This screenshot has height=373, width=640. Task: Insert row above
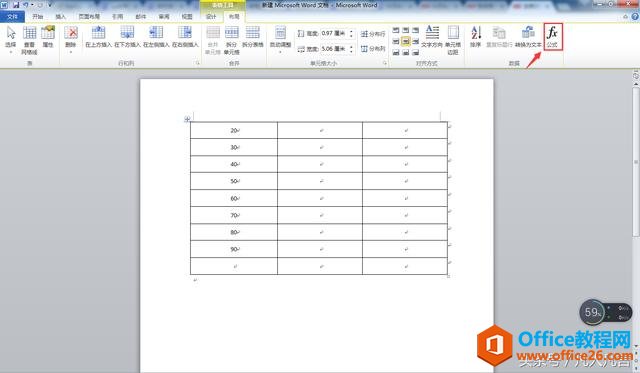(98, 37)
